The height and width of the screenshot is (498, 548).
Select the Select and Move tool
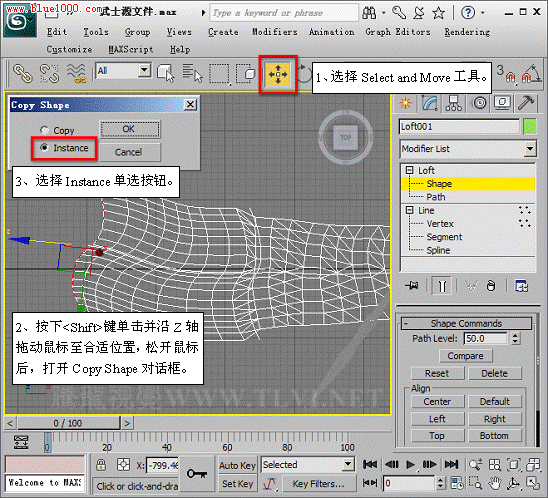tap(278, 74)
